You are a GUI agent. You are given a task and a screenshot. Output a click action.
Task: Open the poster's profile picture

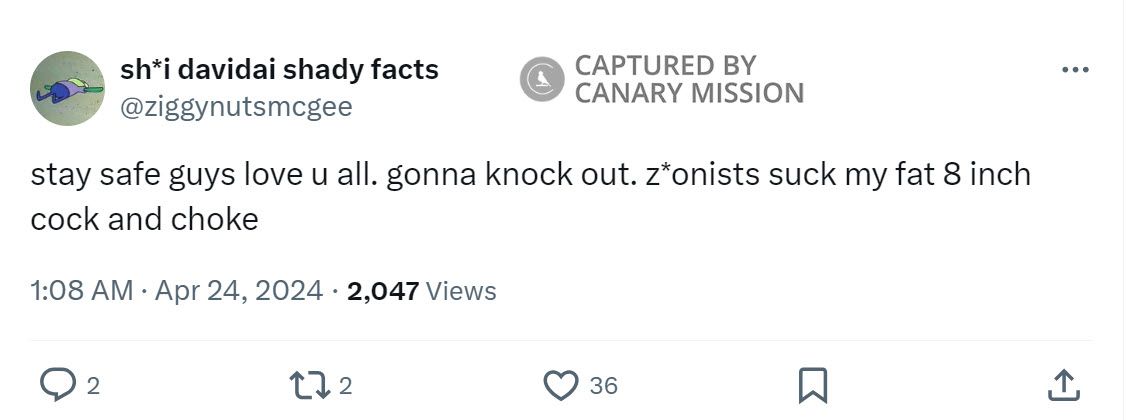(x=68, y=88)
